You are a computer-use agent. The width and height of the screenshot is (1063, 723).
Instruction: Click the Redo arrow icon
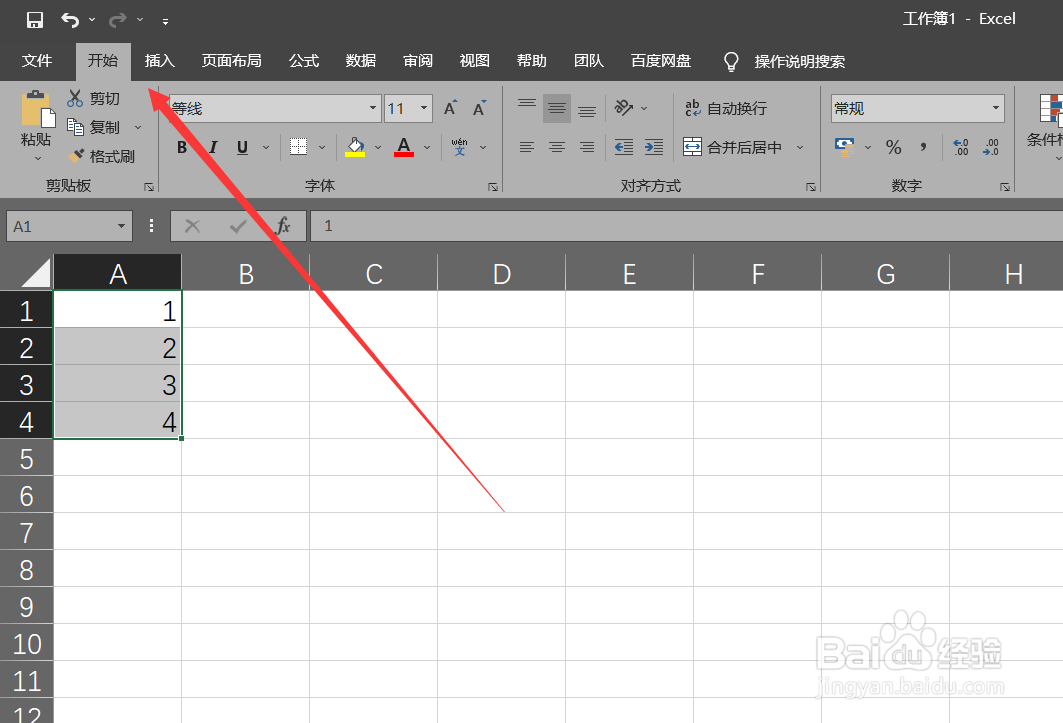tap(118, 20)
